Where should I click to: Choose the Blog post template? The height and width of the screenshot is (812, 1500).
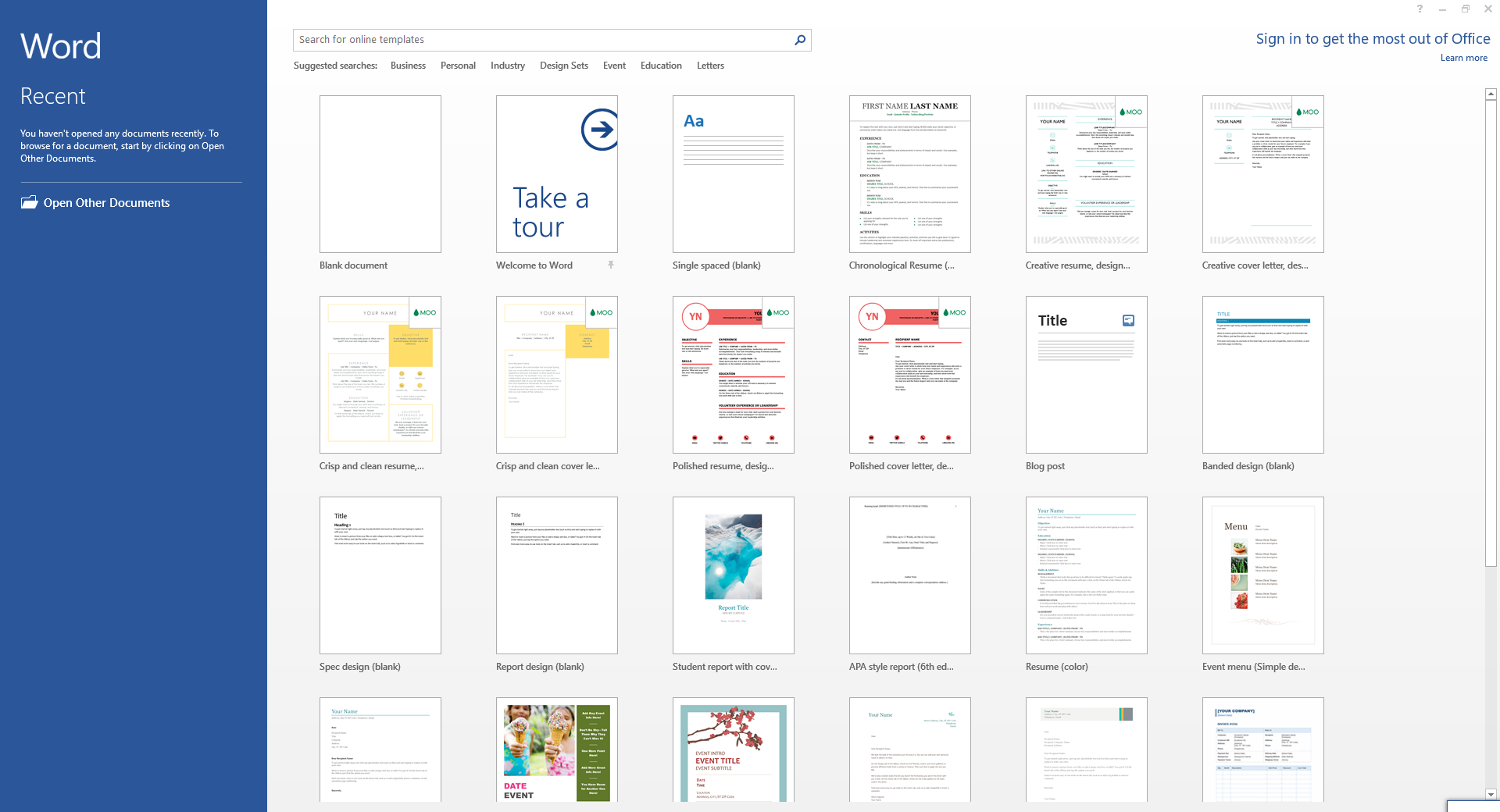[x=1086, y=375]
